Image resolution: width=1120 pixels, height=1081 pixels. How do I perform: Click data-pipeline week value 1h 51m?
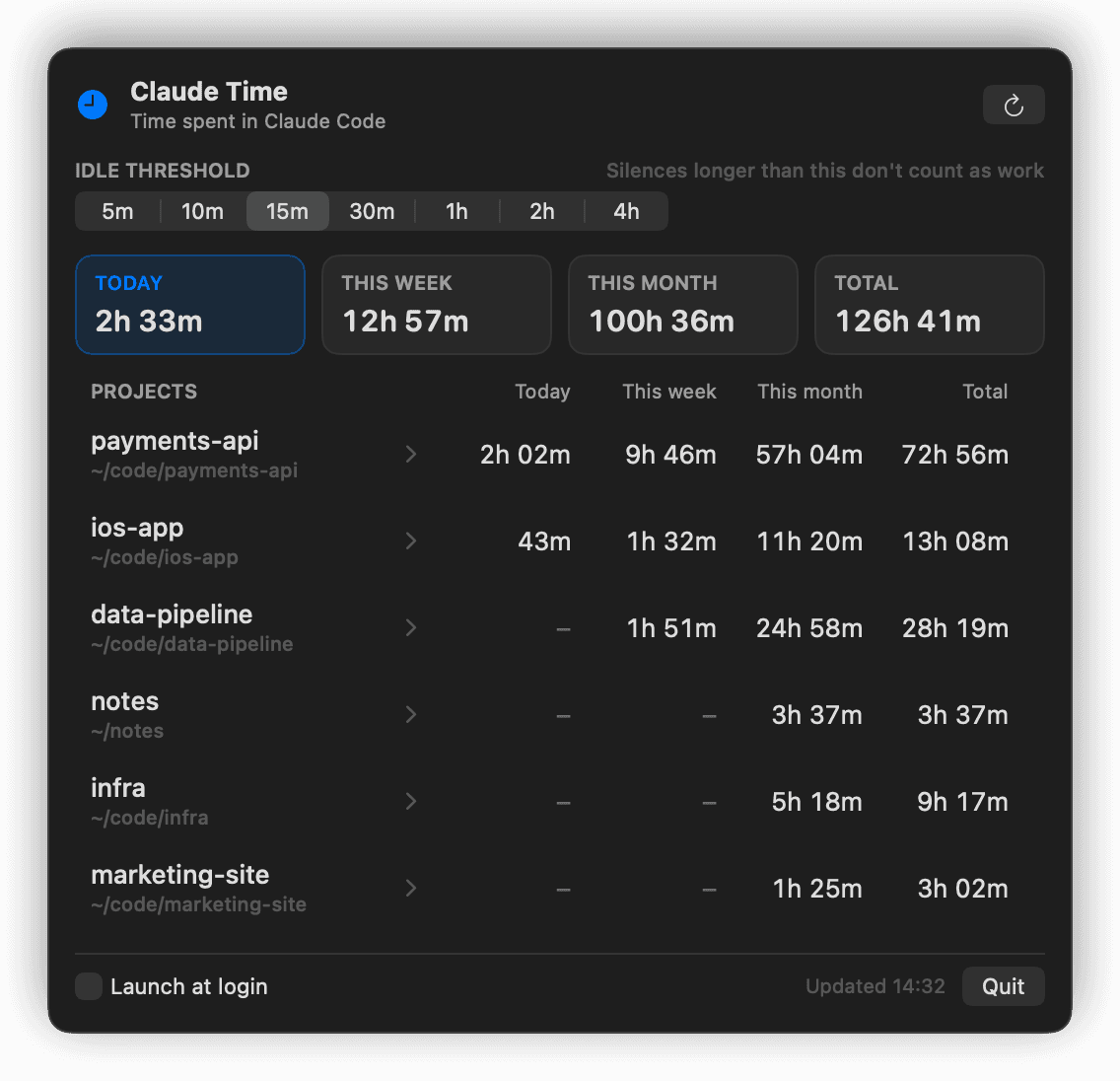tap(671, 628)
